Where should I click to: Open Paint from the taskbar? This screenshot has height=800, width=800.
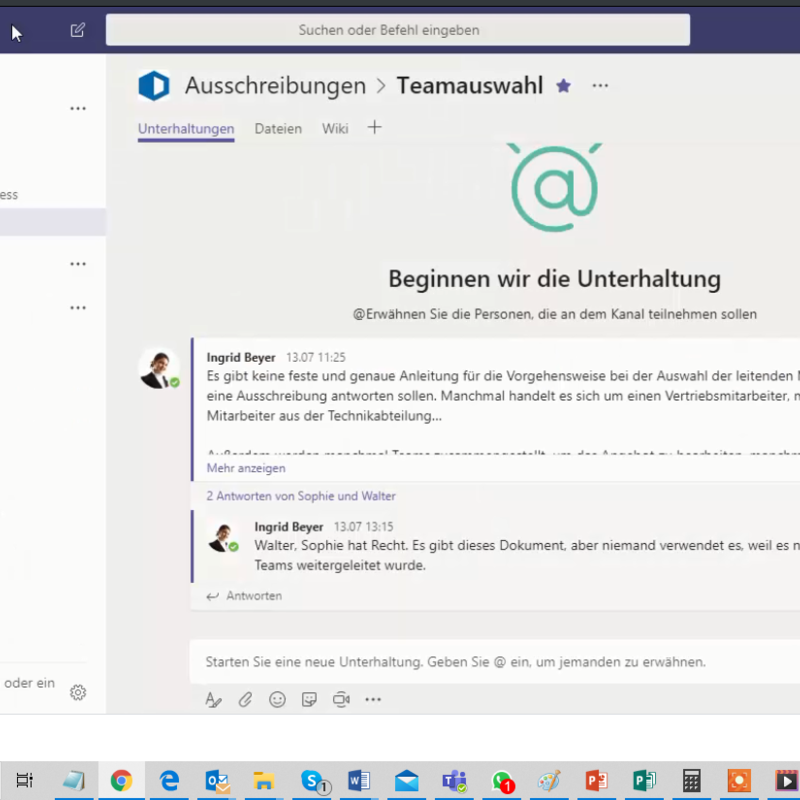coord(549,780)
